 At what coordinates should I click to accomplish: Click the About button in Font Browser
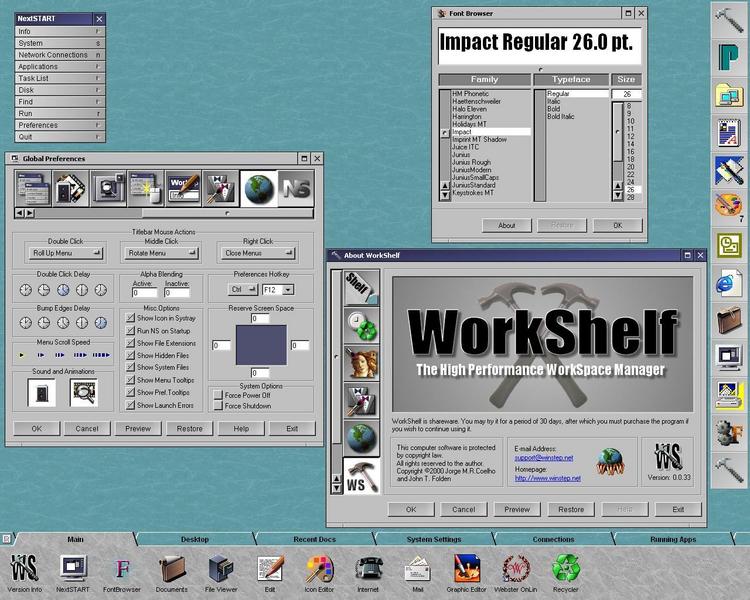[507, 225]
